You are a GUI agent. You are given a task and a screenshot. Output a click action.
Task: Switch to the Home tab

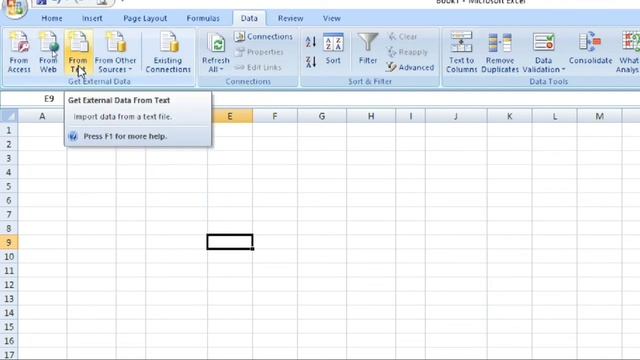point(52,18)
